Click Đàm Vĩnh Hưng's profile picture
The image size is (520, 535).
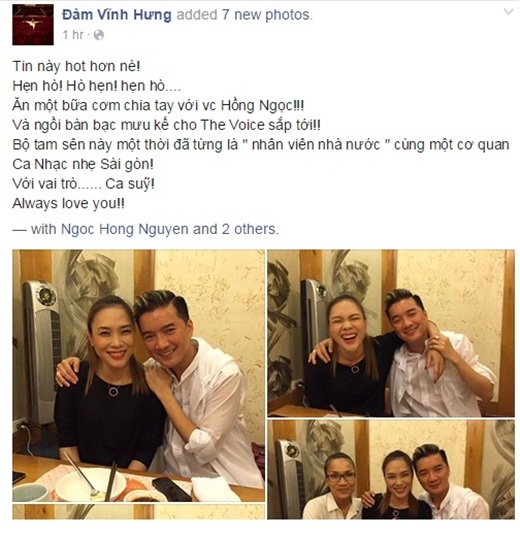point(33,25)
